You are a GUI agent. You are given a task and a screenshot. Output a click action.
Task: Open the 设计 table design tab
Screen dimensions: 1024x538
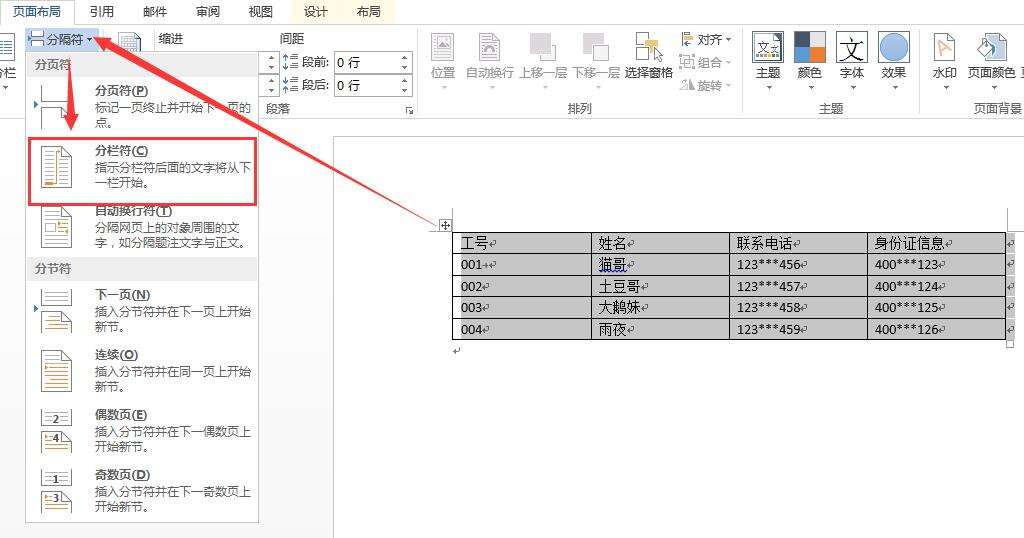315,12
